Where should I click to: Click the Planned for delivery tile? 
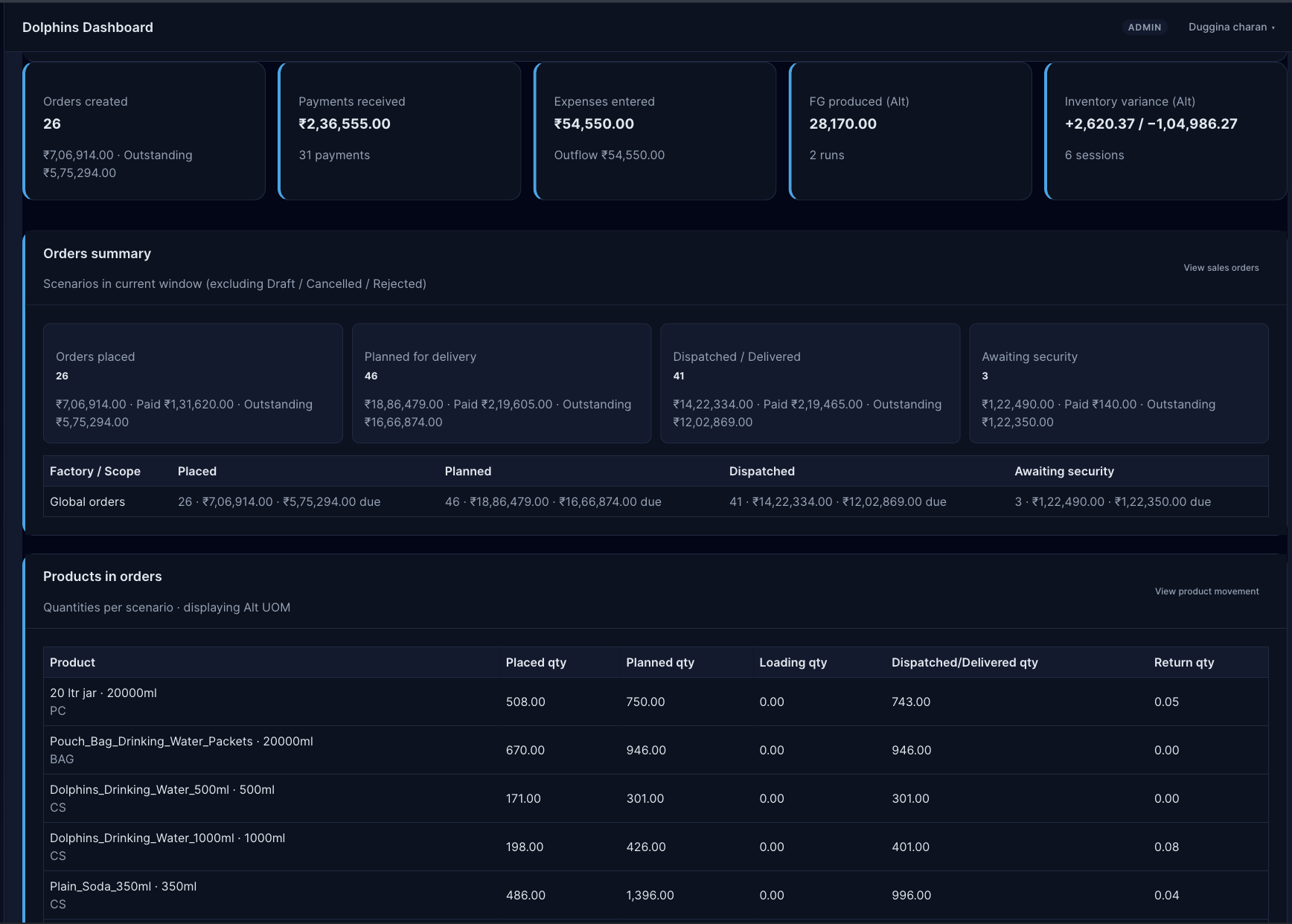[x=501, y=383]
